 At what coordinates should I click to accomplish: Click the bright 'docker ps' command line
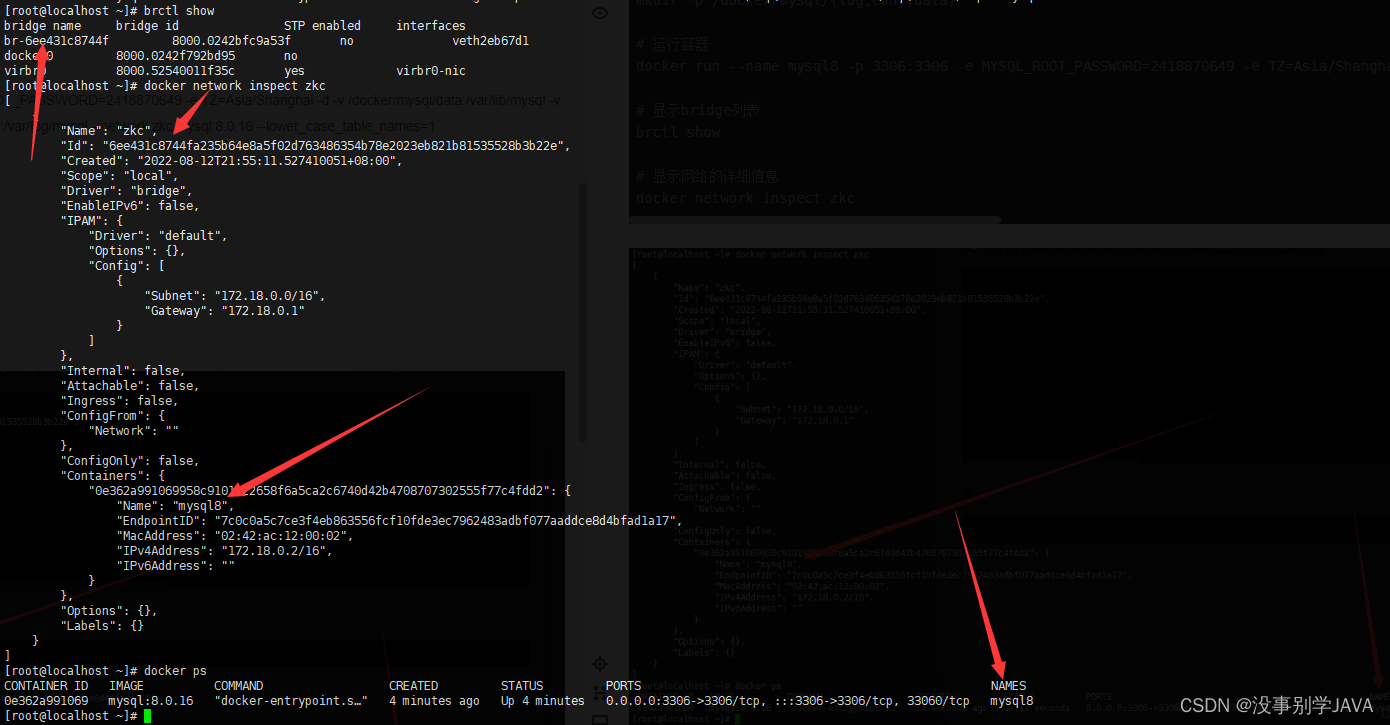pos(176,671)
